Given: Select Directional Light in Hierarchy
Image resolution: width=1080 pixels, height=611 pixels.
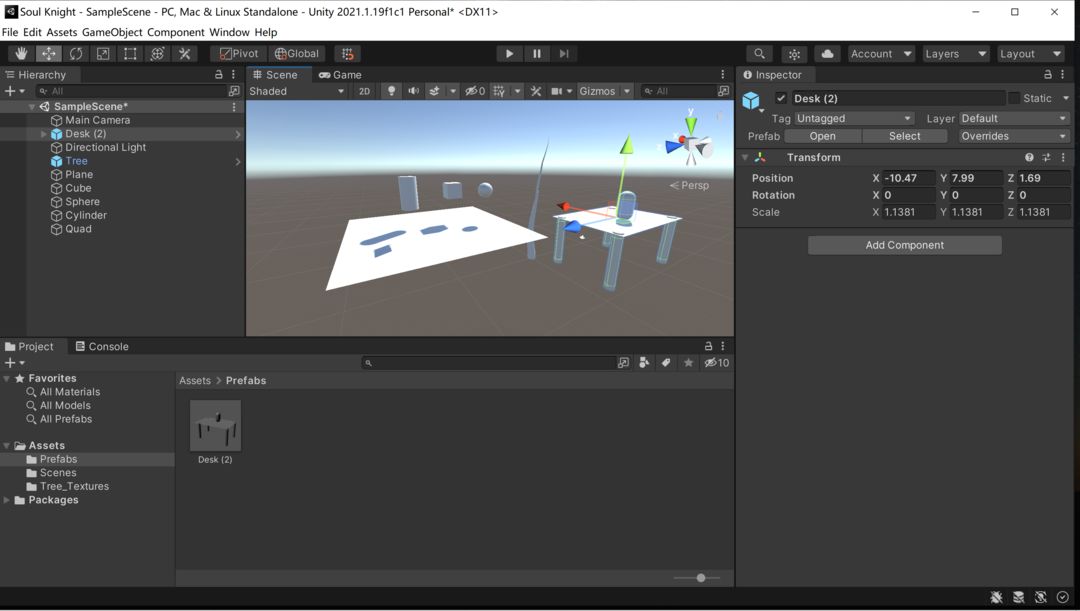Looking at the screenshot, I should pyautogui.click(x=105, y=147).
